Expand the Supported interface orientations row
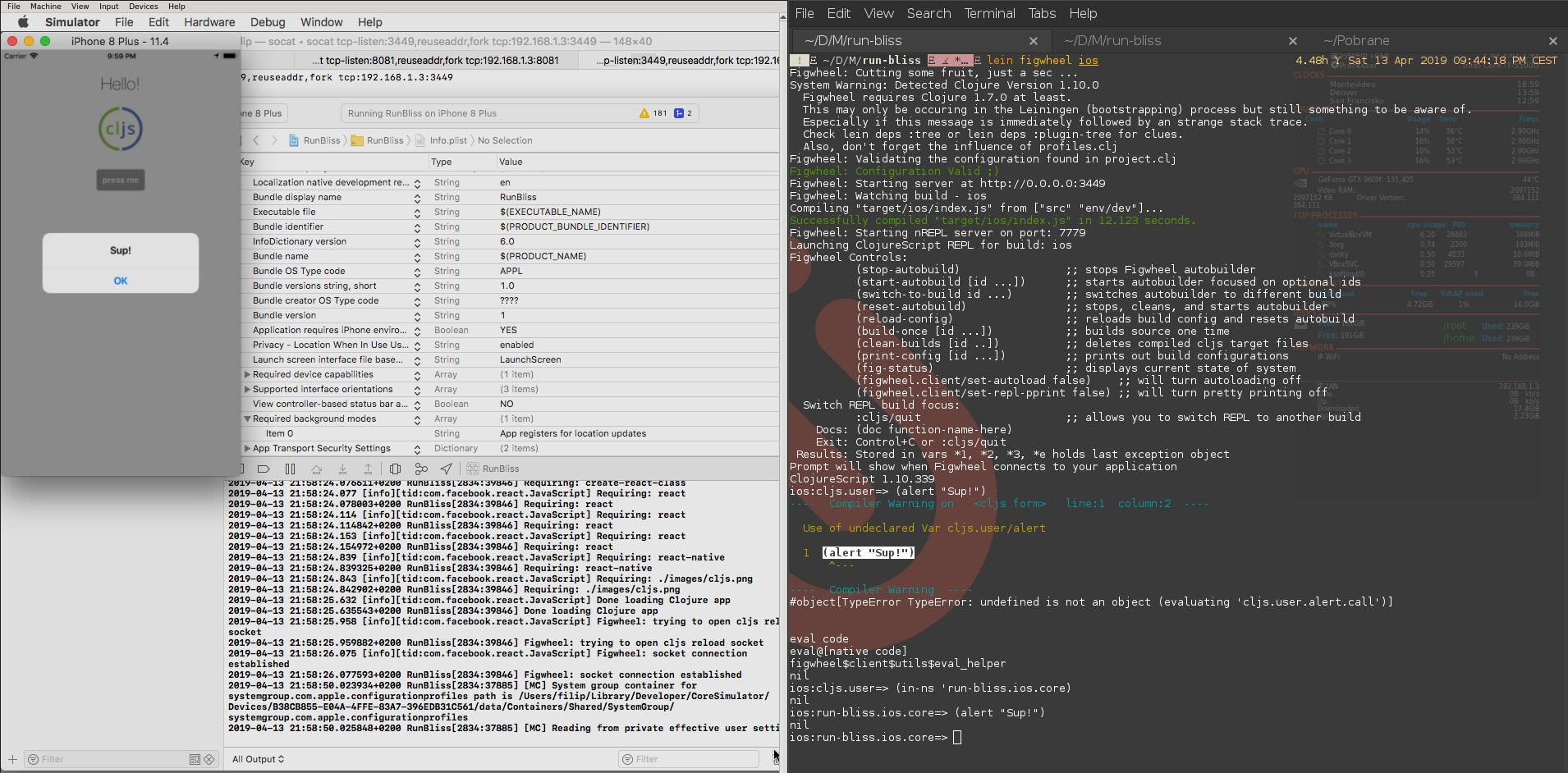 click(247, 389)
